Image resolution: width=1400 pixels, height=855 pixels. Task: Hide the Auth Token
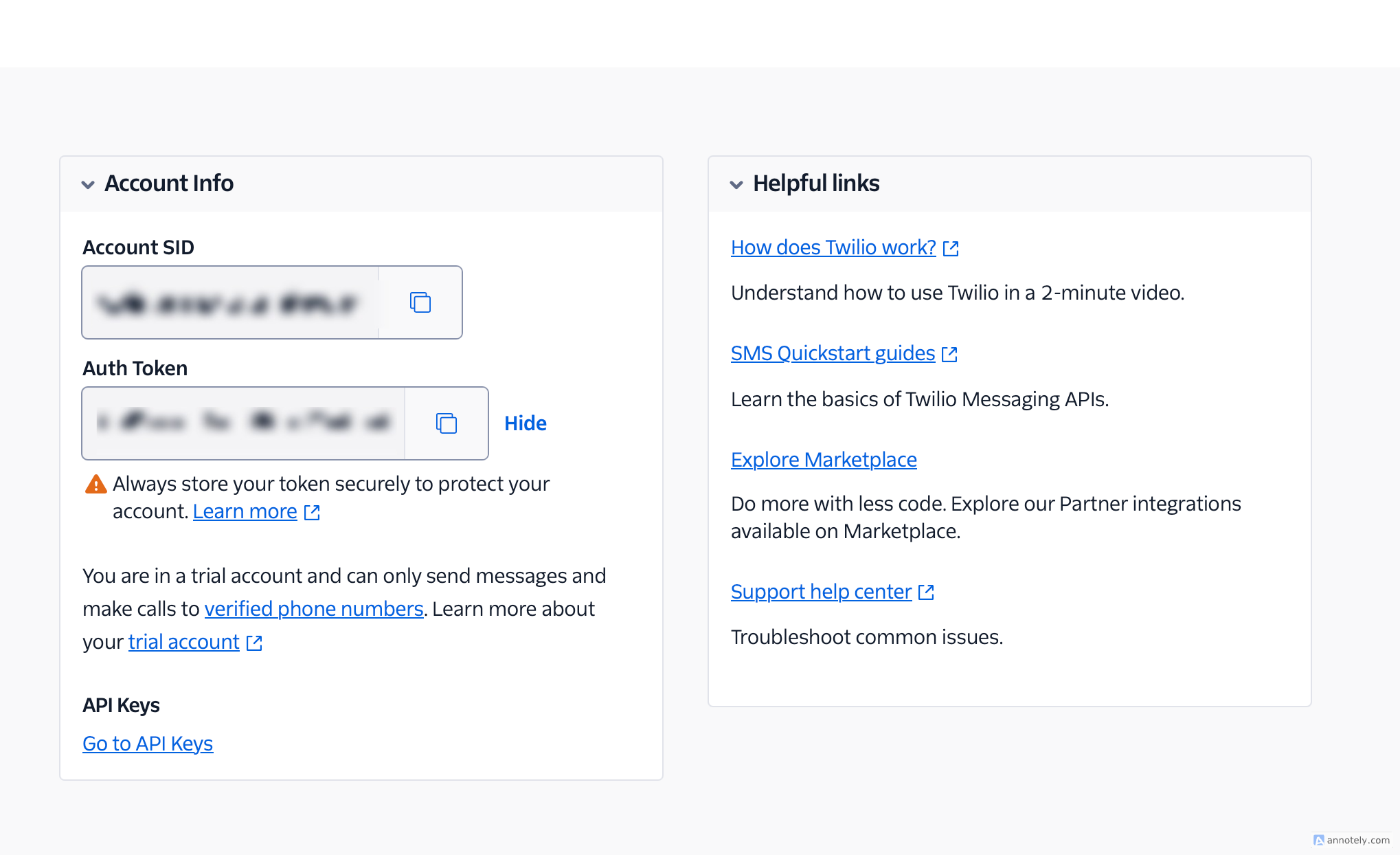click(525, 423)
